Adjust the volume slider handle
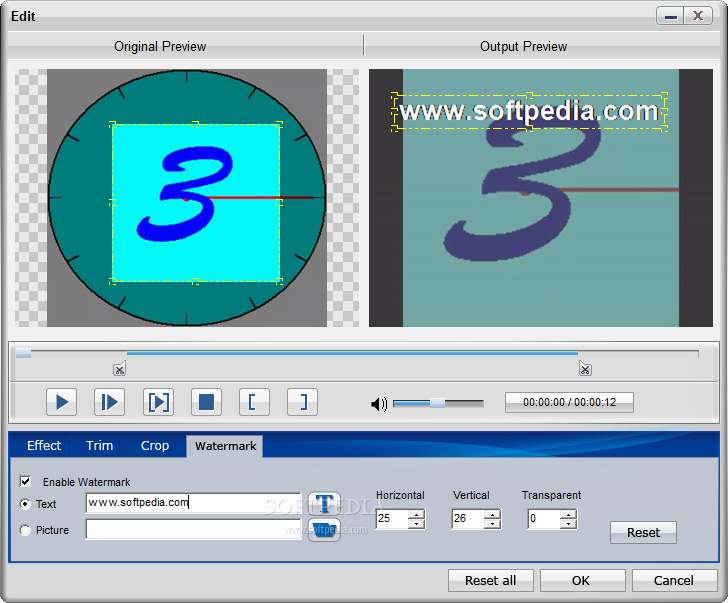This screenshot has height=603, width=728. coord(437,403)
